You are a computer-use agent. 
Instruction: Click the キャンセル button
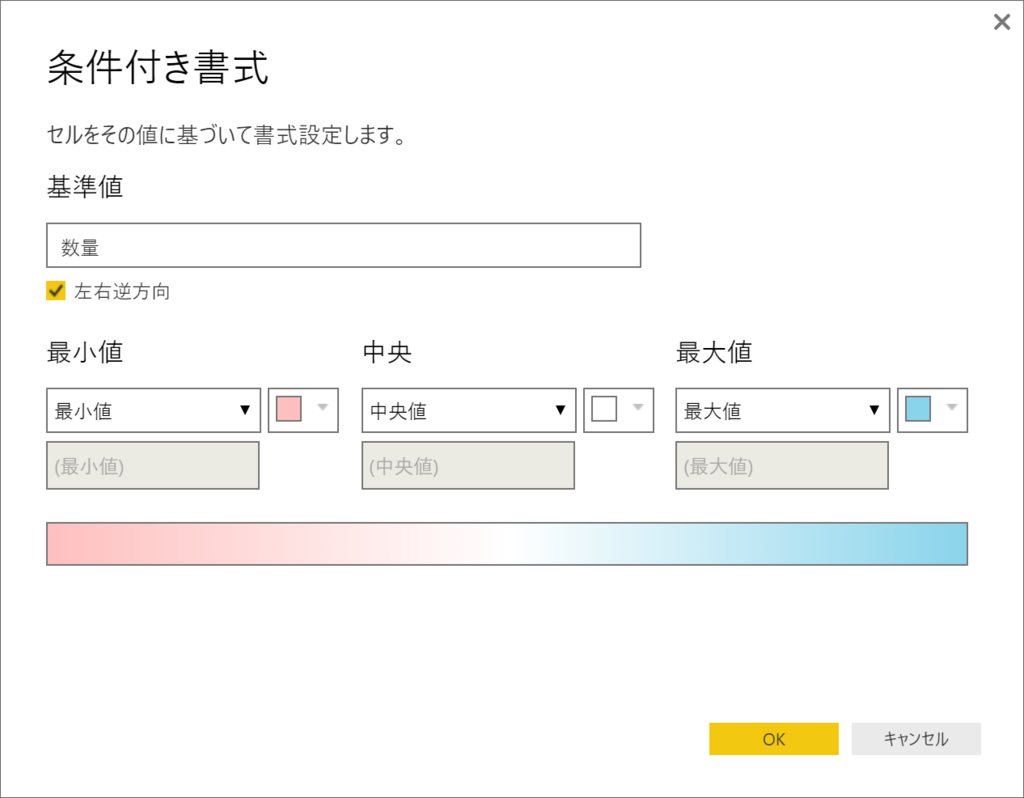(916, 739)
